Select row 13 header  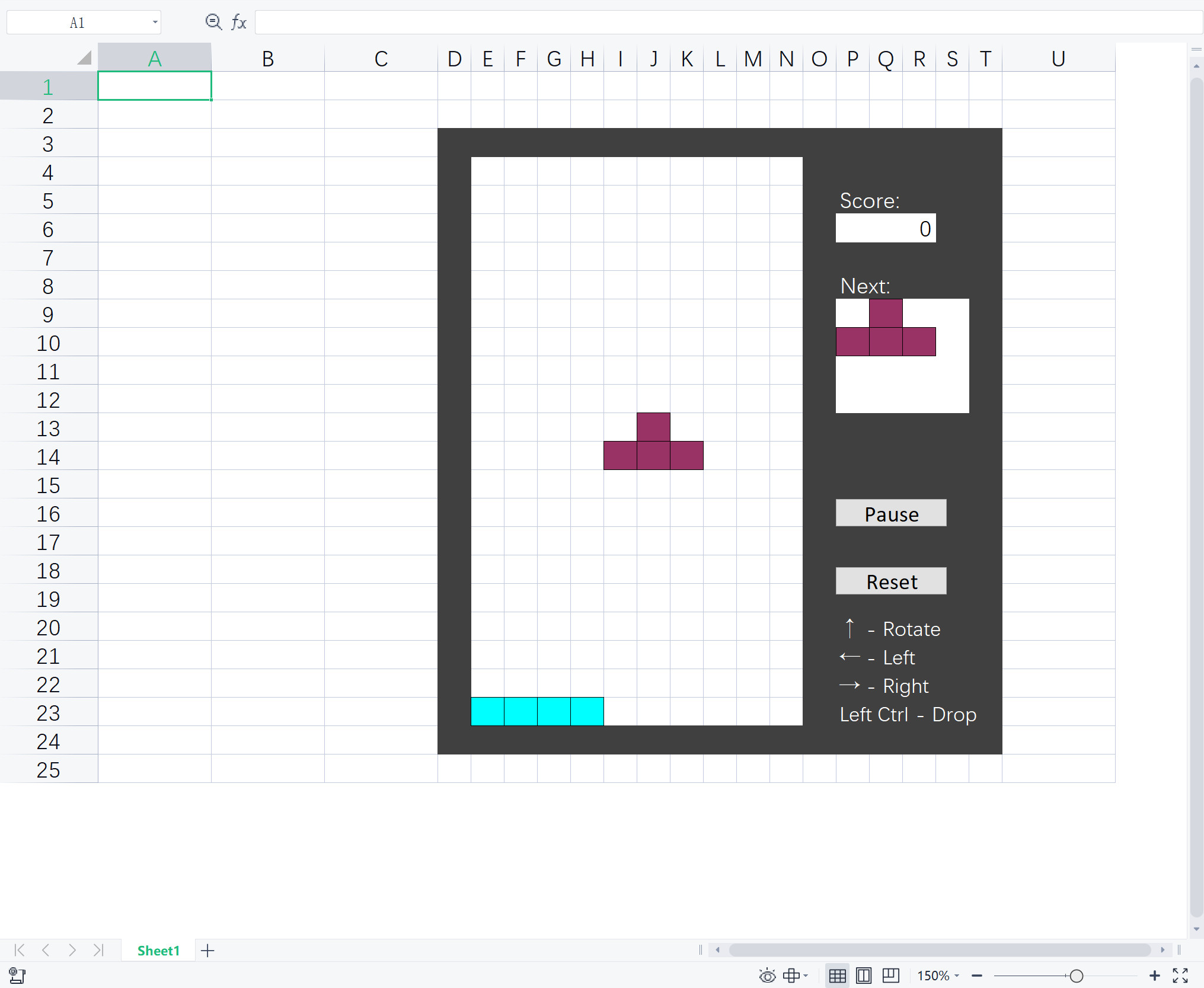click(x=49, y=427)
